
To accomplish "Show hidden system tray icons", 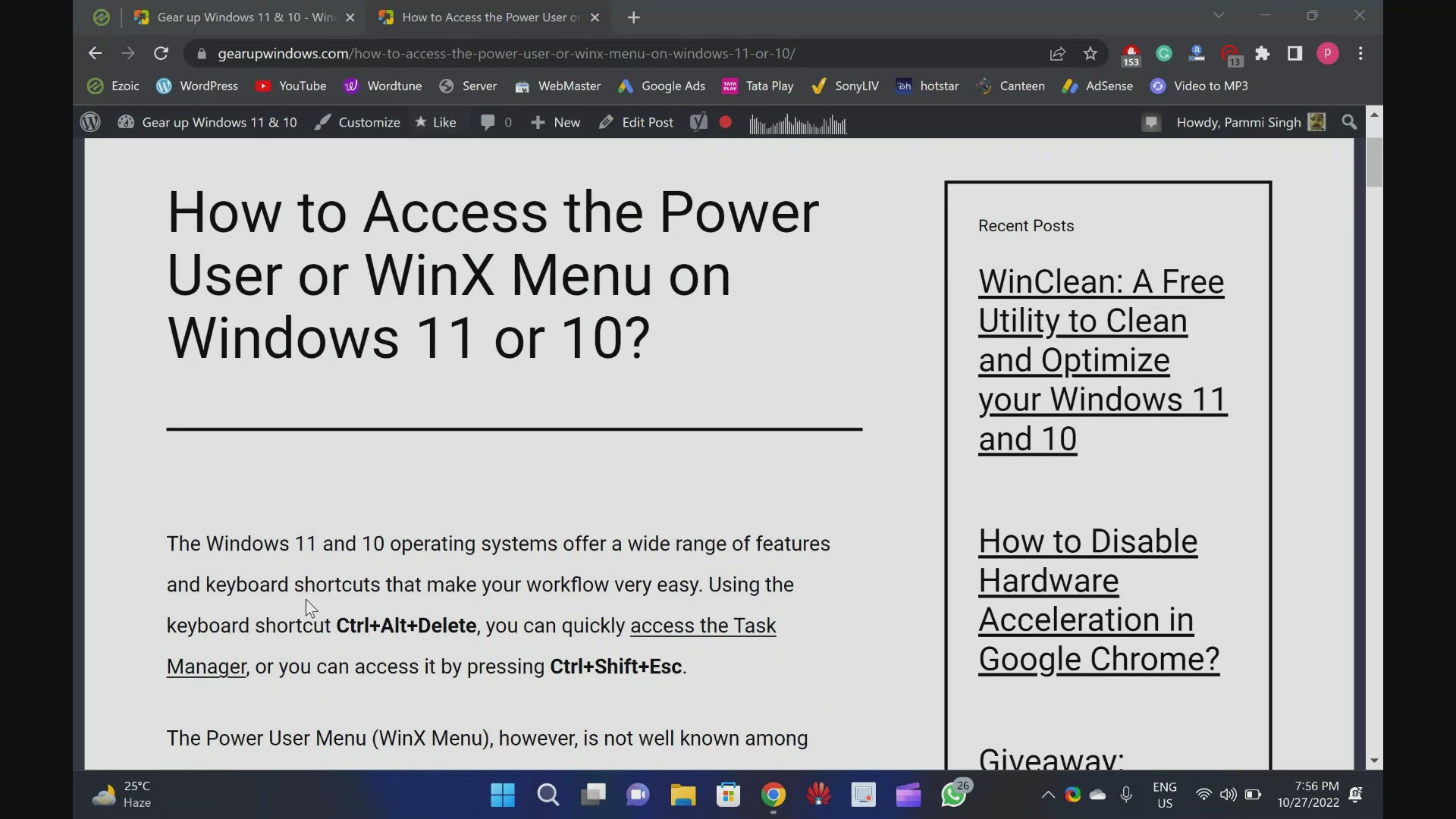I will [x=1048, y=795].
